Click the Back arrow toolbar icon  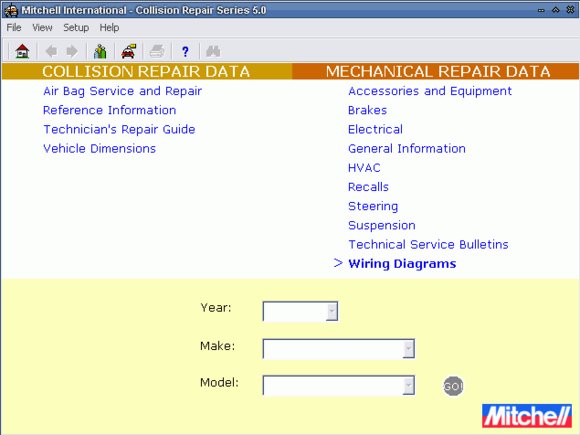pos(51,51)
